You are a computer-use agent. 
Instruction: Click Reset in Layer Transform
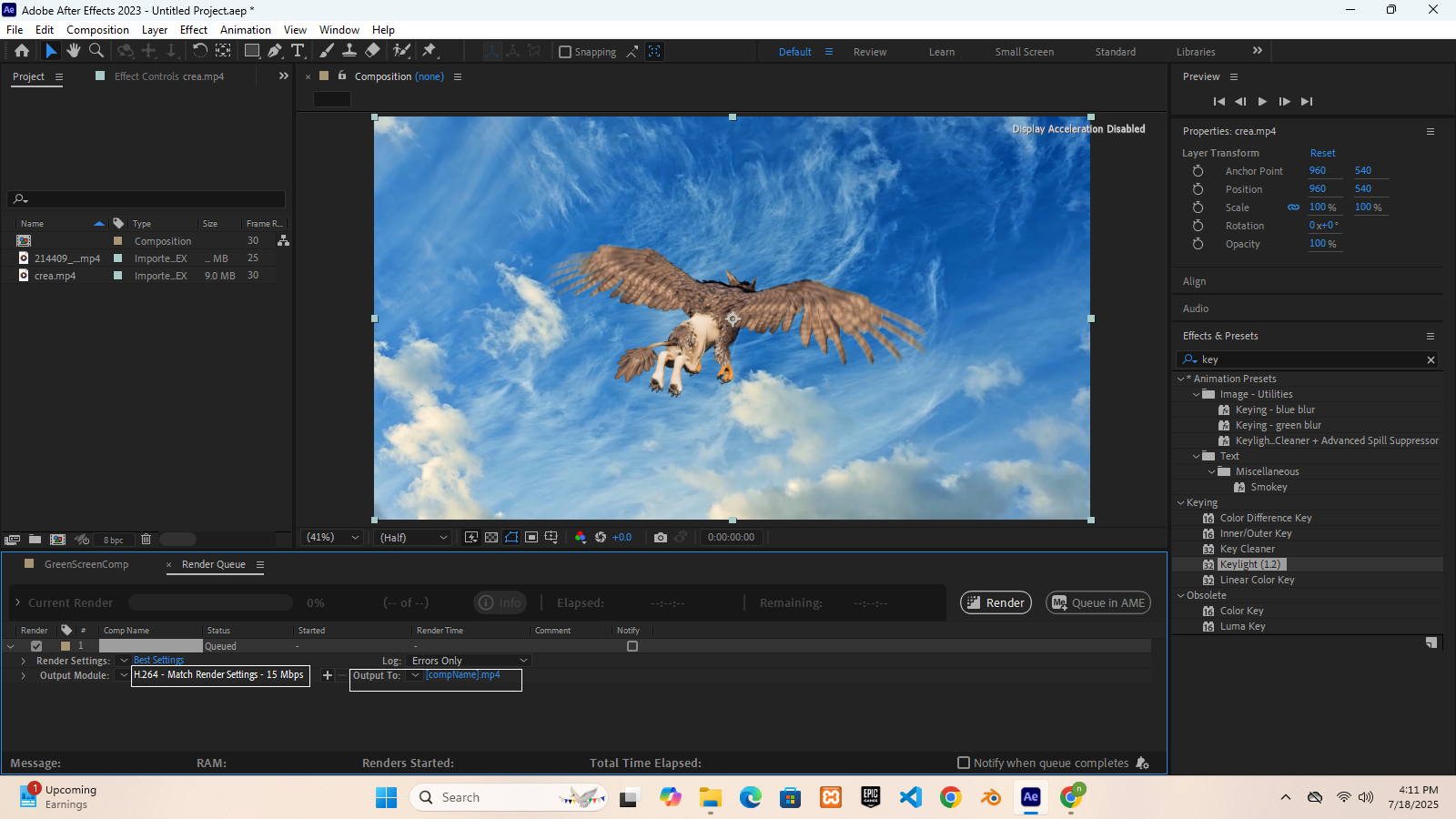(x=1322, y=153)
